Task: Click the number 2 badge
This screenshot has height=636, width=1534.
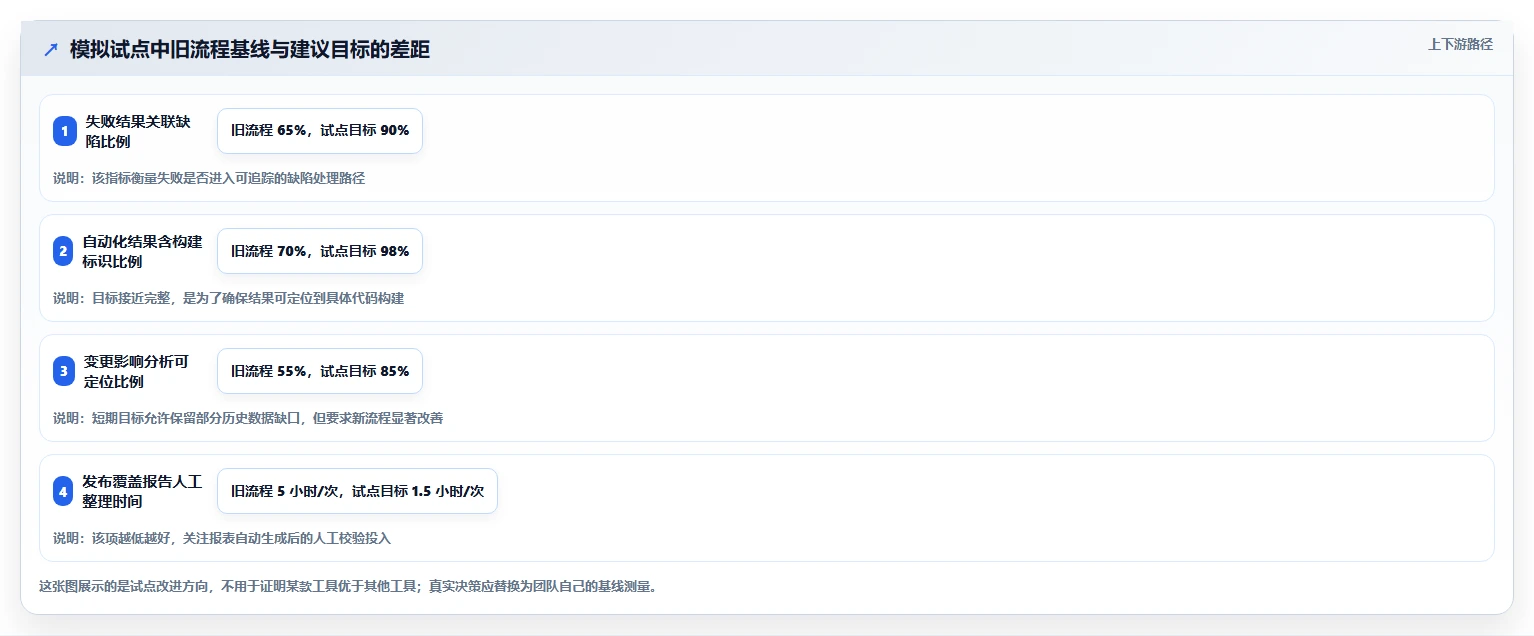Action: [x=65, y=251]
